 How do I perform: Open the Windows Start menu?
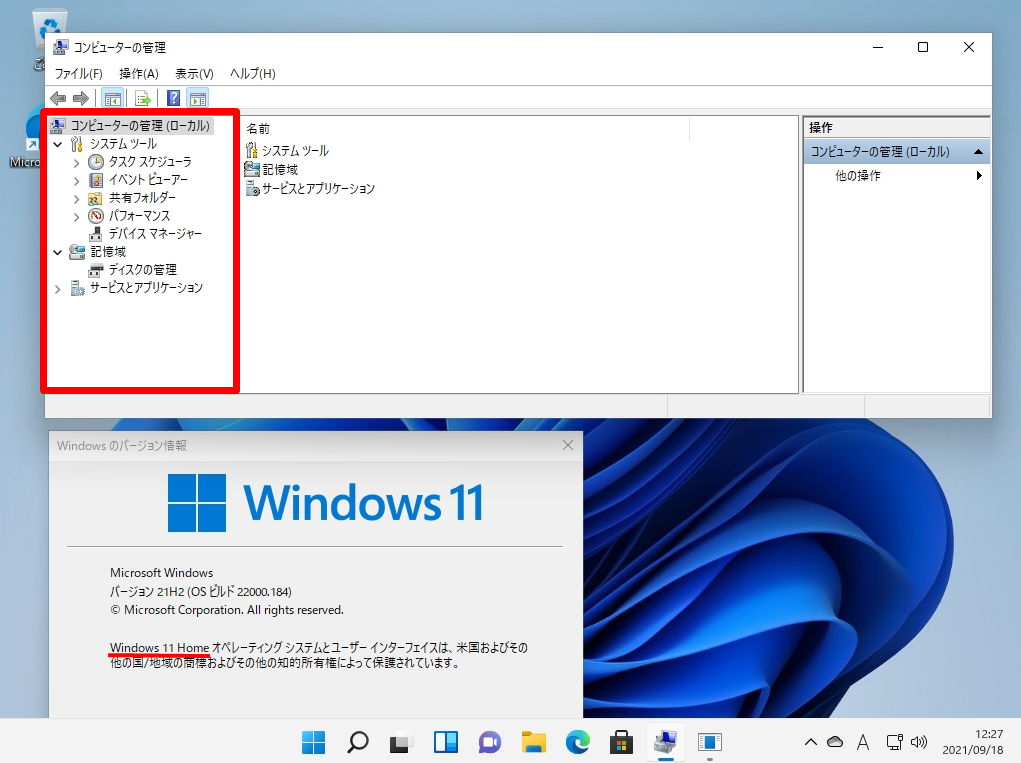(x=314, y=742)
